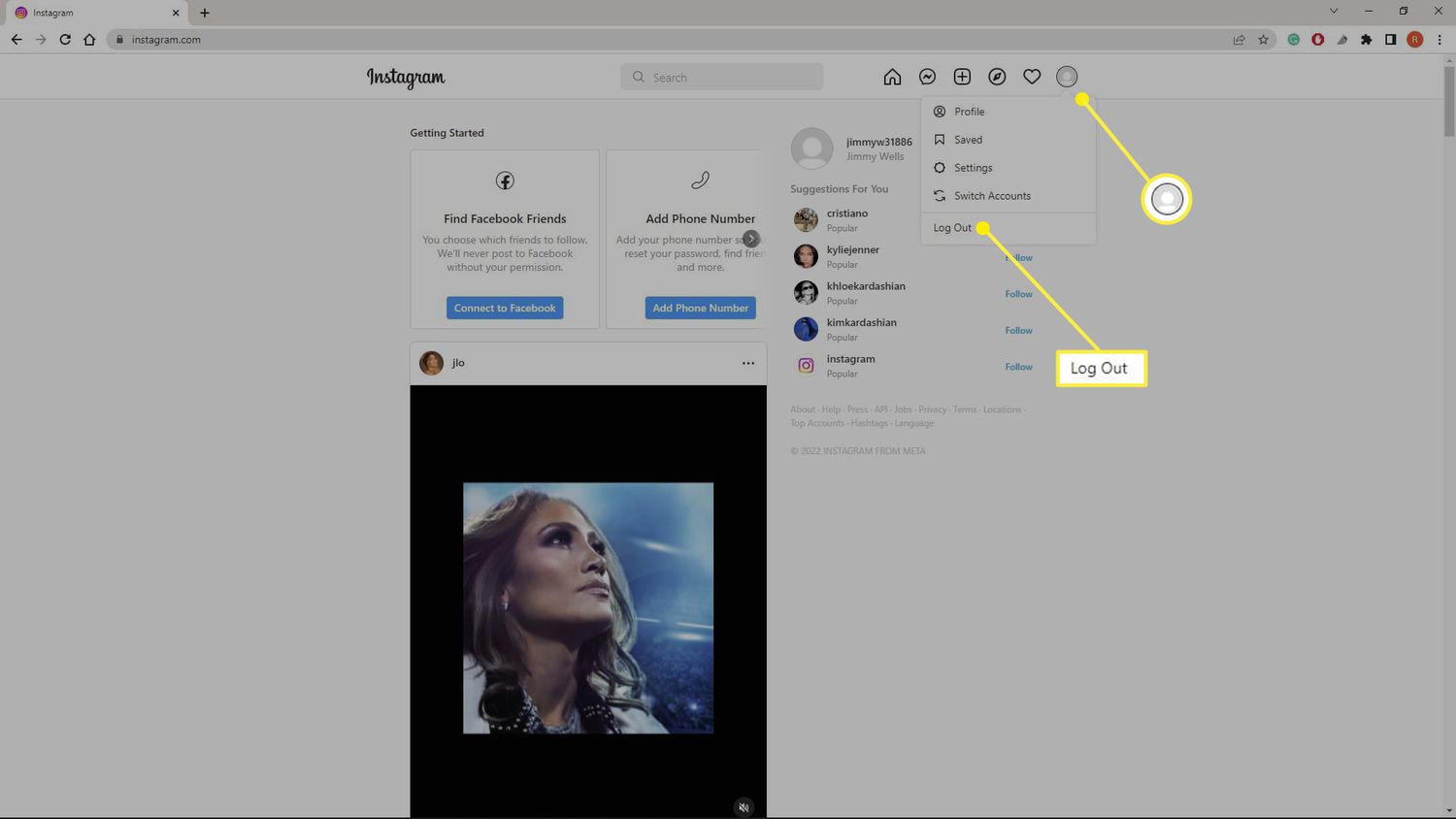Open Chrome extensions puzzle icon
1456x819 pixels.
[x=1366, y=40]
